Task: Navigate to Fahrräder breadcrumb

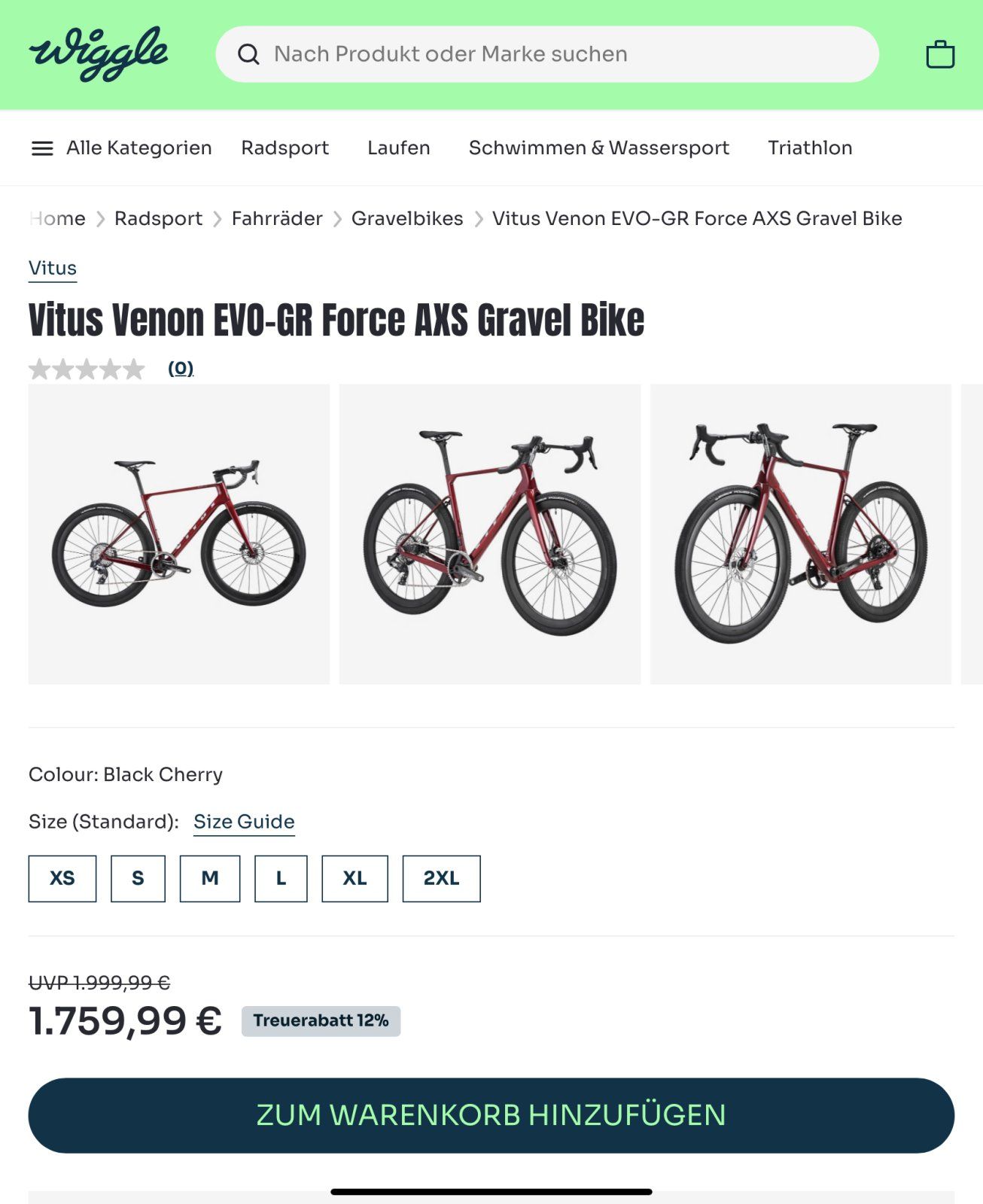Action: tap(277, 219)
